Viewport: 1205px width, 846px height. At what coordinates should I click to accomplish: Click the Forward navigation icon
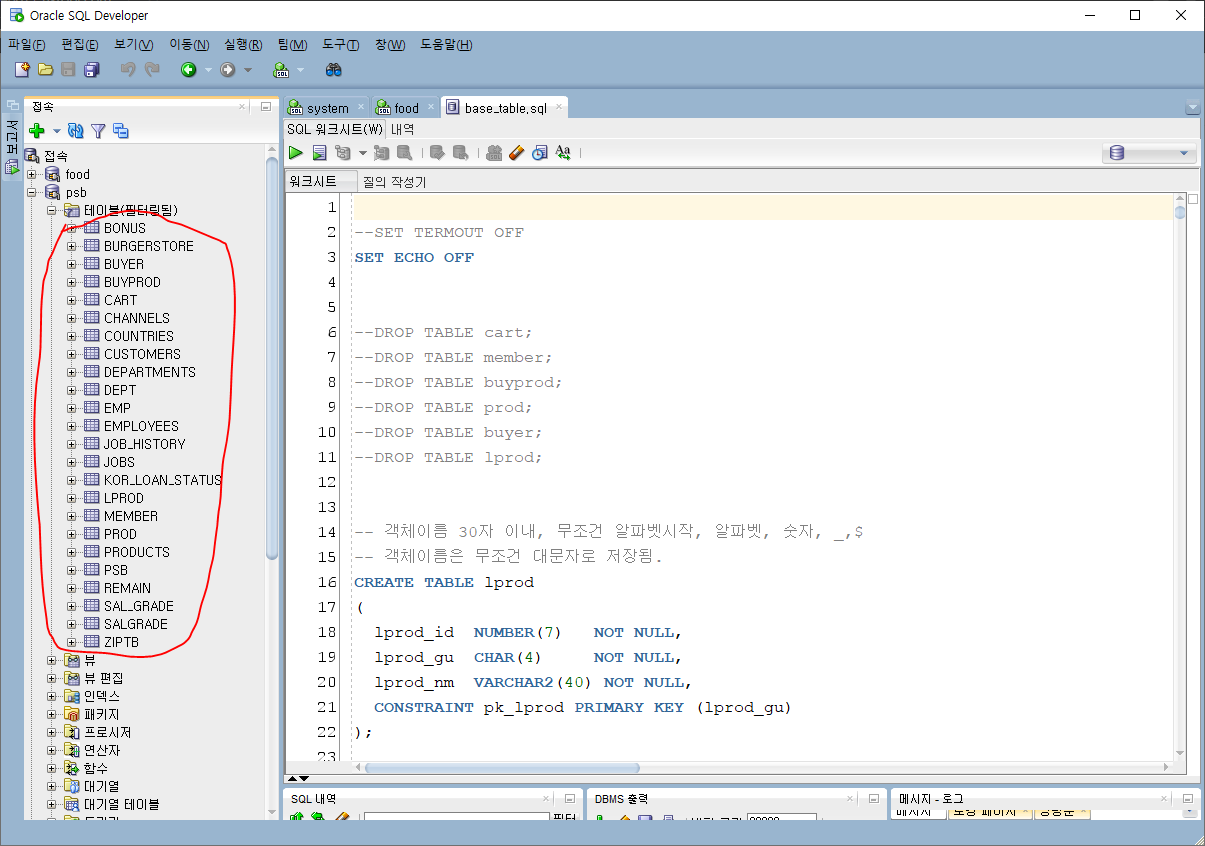pos(228,70)
